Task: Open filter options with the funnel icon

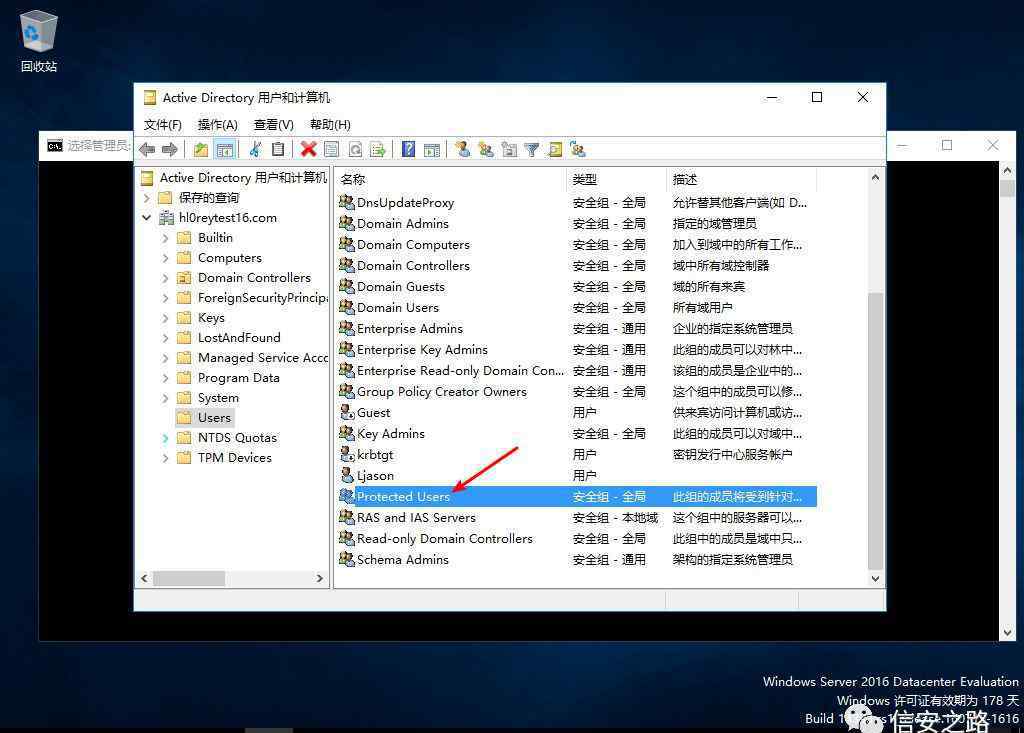Action: [532, 150]
